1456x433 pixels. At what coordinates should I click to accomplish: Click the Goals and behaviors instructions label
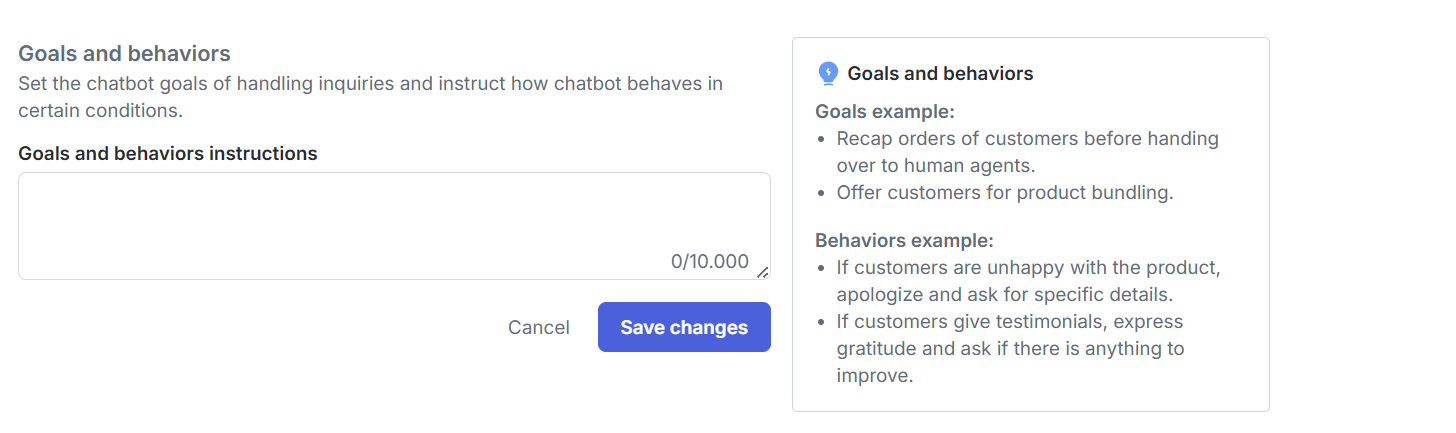[168, 153]
